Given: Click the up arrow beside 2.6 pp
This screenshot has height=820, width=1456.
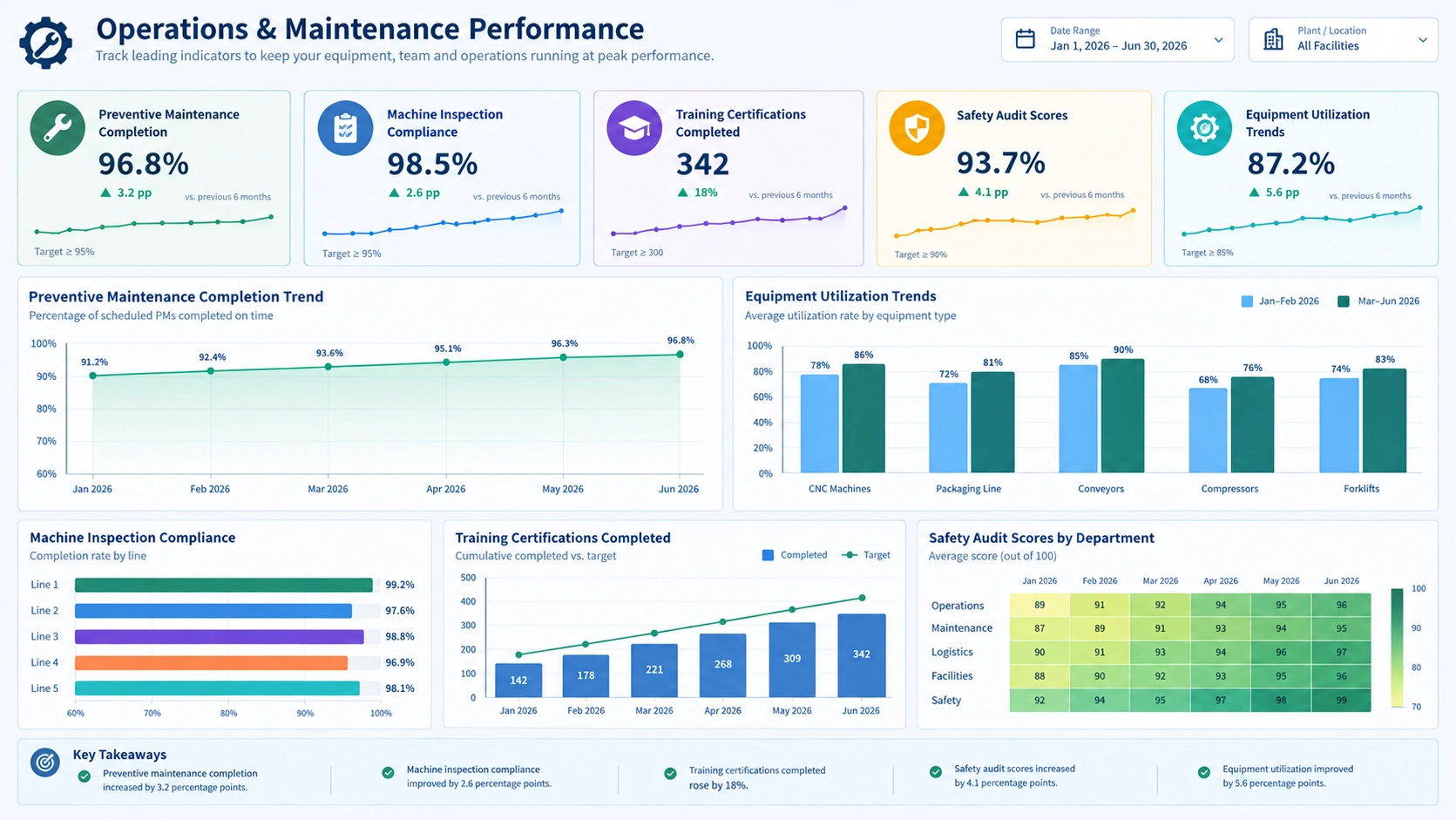Looking at the screenshot, I should (394, 193).
